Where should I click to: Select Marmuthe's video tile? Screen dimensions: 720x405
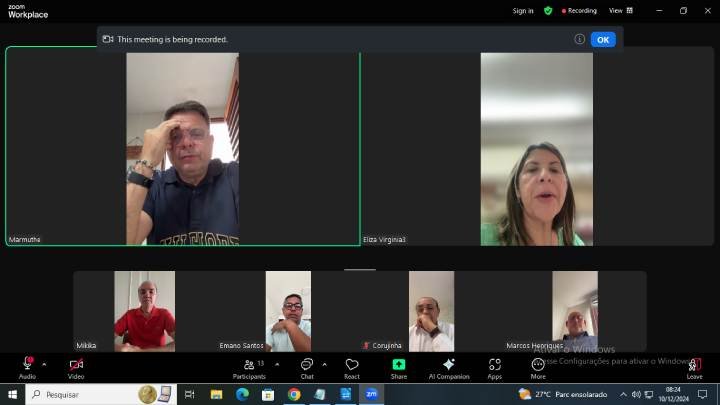[183, 146]
